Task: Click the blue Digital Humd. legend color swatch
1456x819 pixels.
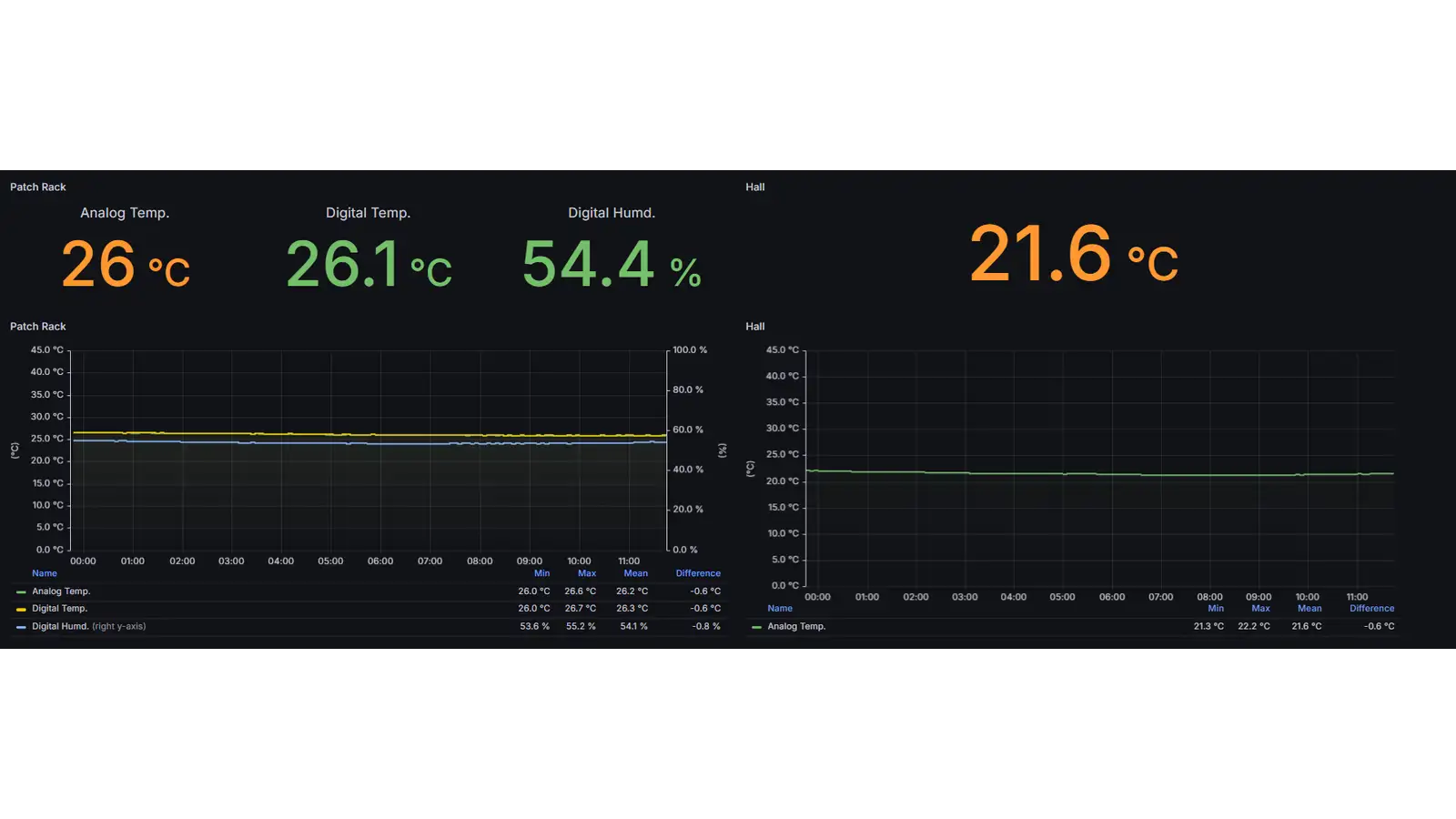Action: coord(21,627)
